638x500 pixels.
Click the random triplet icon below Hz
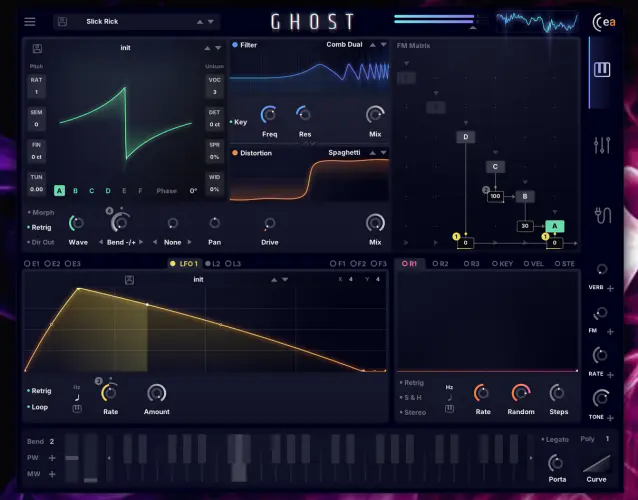449,408
